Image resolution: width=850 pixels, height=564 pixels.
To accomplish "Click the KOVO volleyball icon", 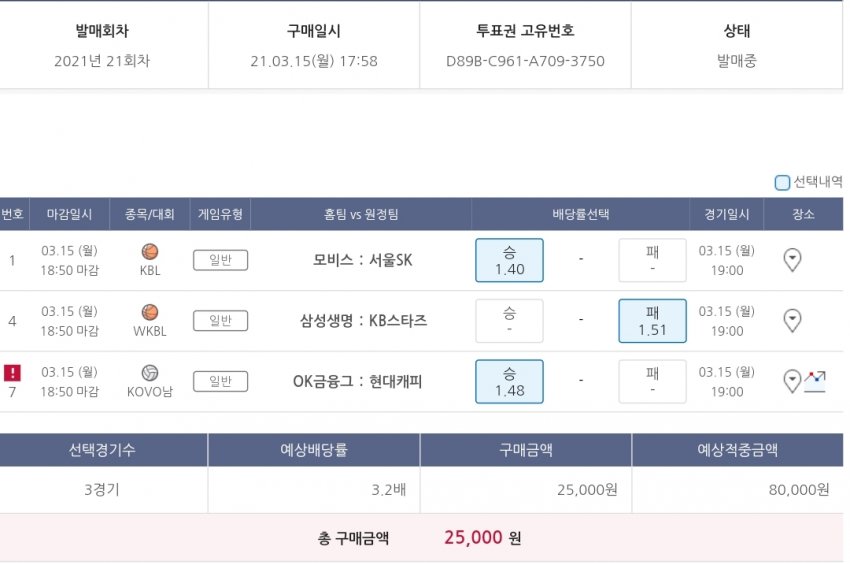I will point(150,372).
